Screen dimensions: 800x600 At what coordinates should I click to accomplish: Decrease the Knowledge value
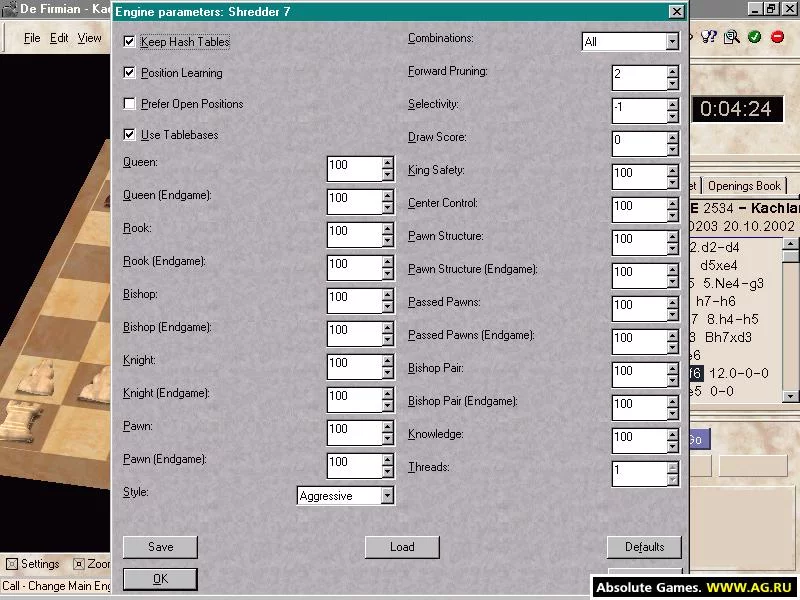[672, 447]
